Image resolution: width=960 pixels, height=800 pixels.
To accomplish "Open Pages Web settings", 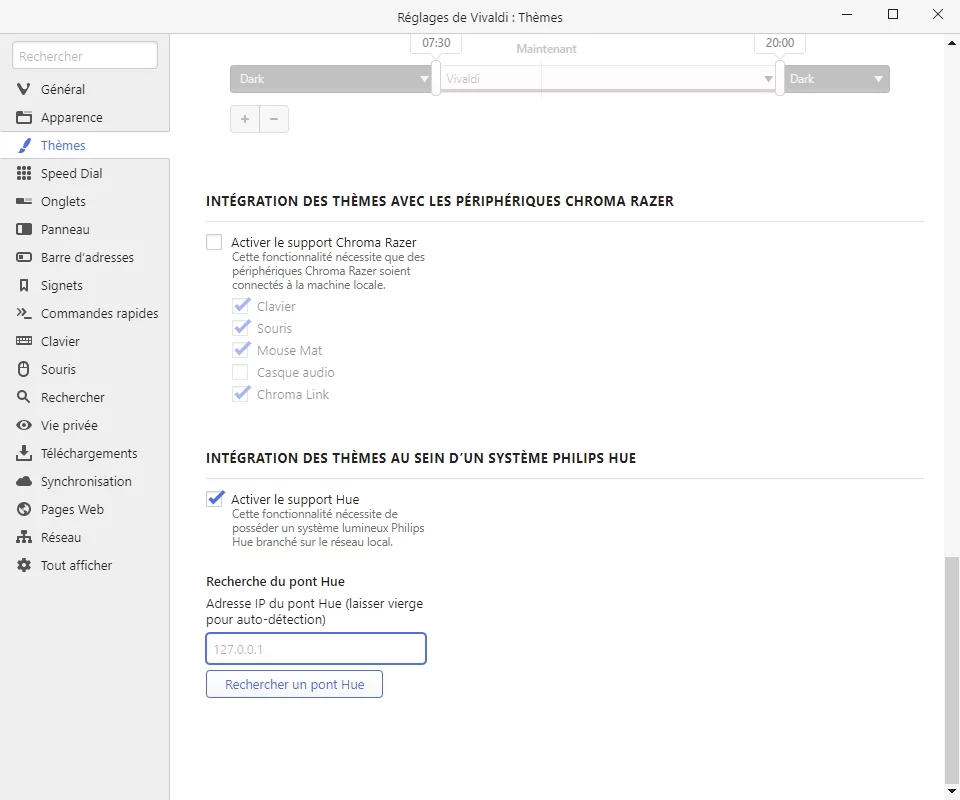I will coord(85,509).
